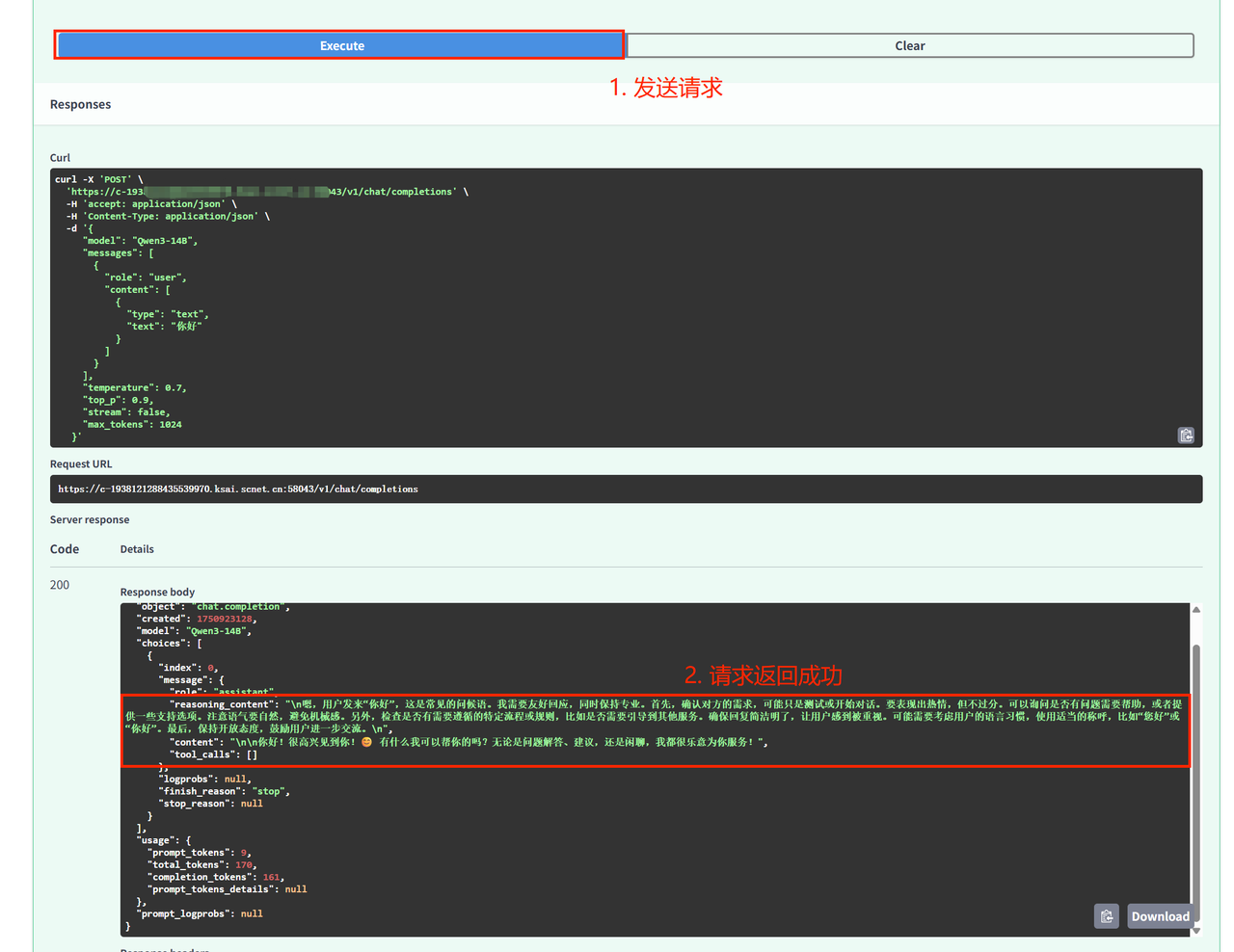Copy the response body to clipboard
The width and height of the screenshot is (1234, 952).
click(x=1107, y=916)
